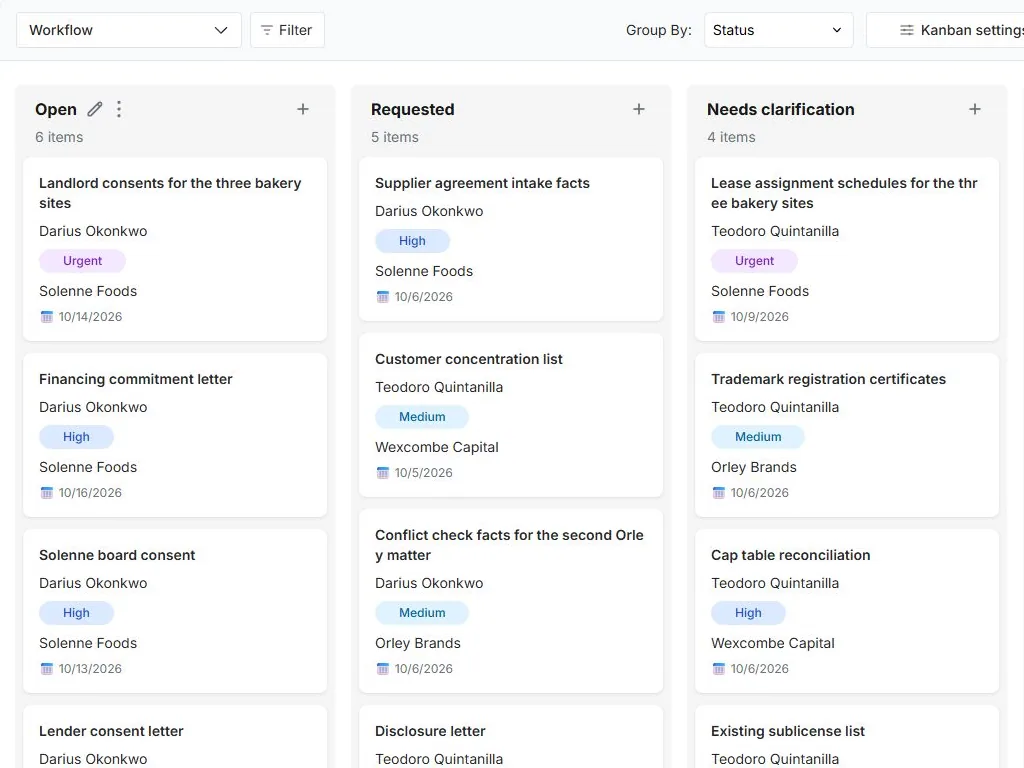Image resolution: width=1024 pixels, height=768 pixels.
Task: Edit the Open column name pencil icon
Action: [95, 109]
